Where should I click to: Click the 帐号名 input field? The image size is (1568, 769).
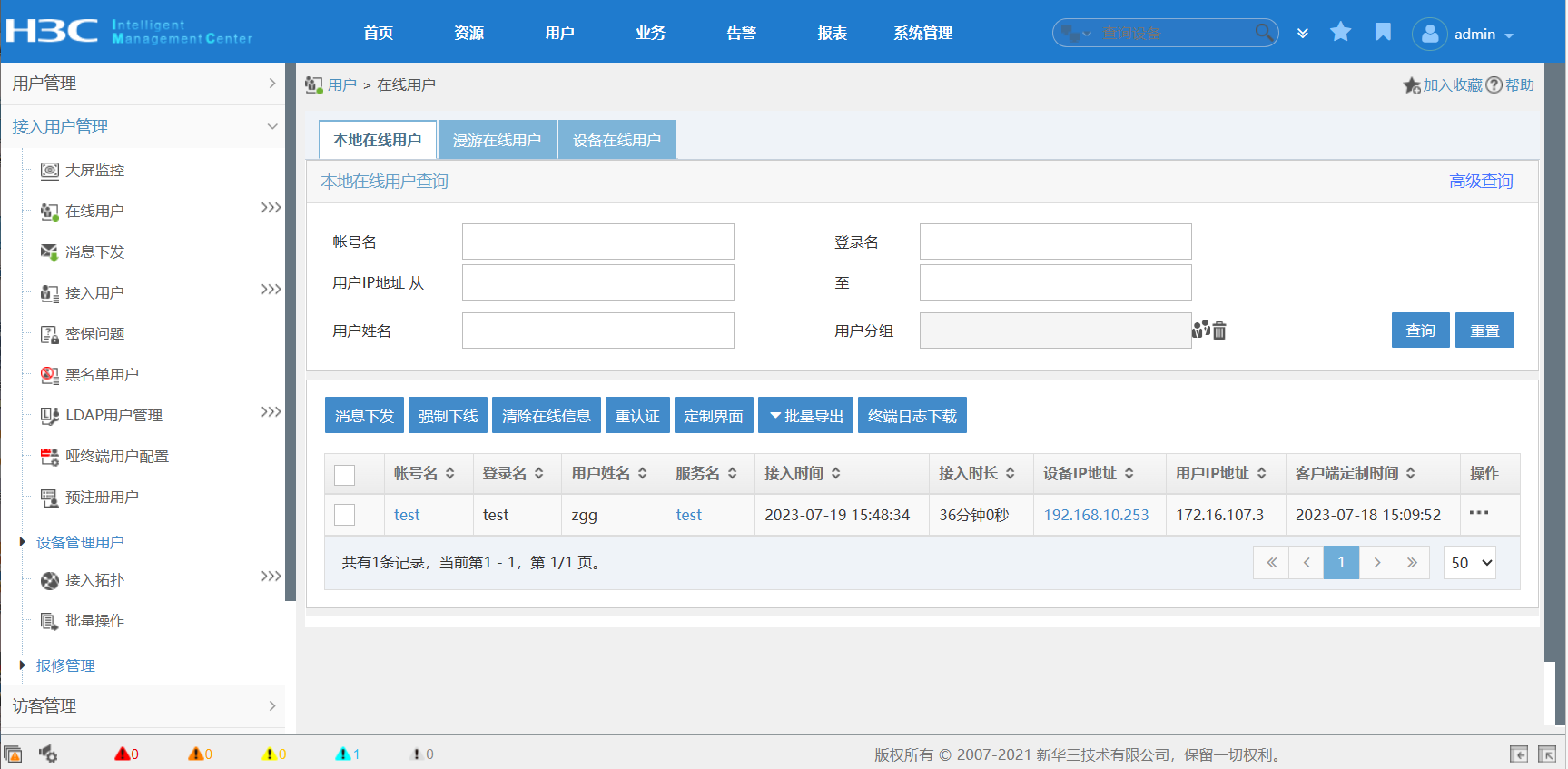[597, 242]
